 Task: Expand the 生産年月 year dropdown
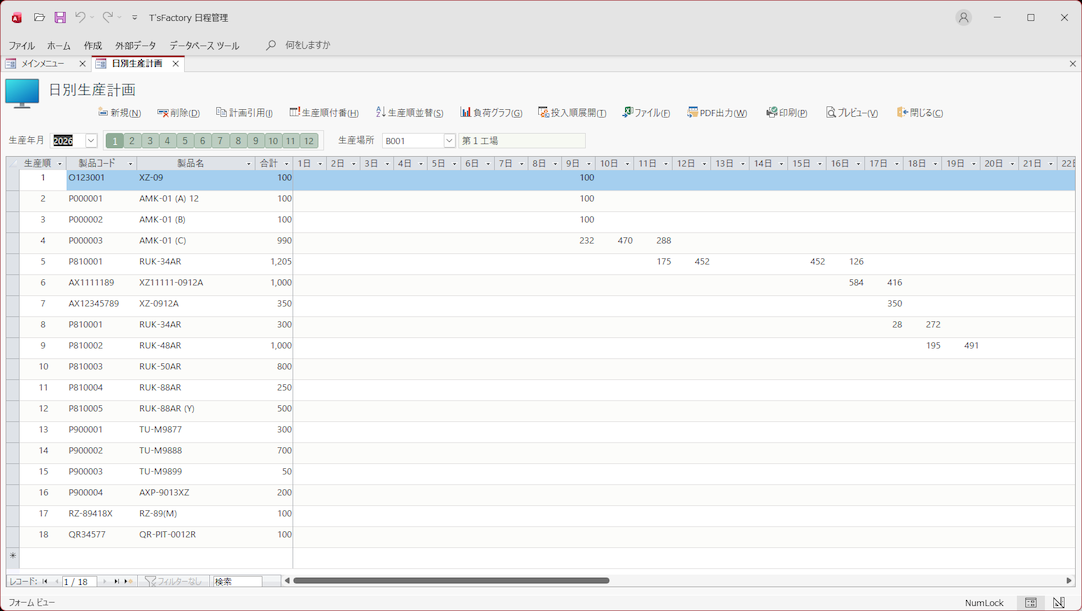coord(91,141)
